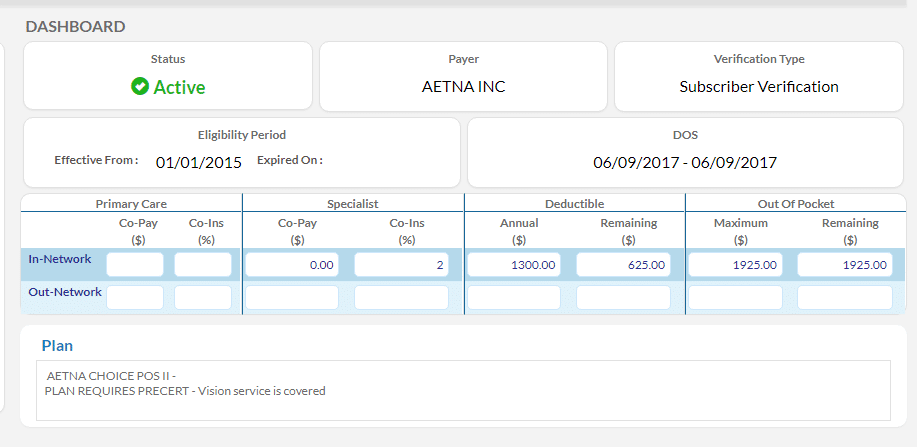Click the green Active status checkmark icon
The image size is (917, 447).
[140, 87]
